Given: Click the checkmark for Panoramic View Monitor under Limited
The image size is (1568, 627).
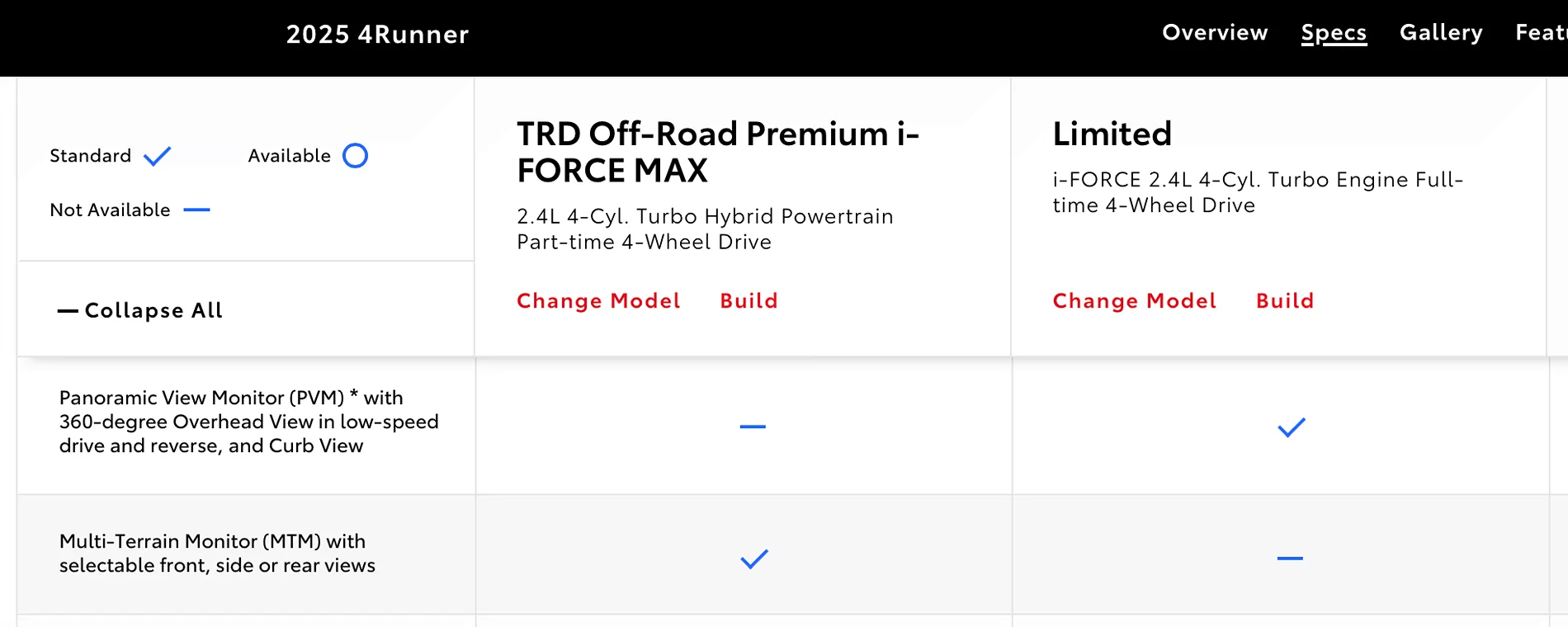Looking at the screenshot, I should (x=1291, y=426).
